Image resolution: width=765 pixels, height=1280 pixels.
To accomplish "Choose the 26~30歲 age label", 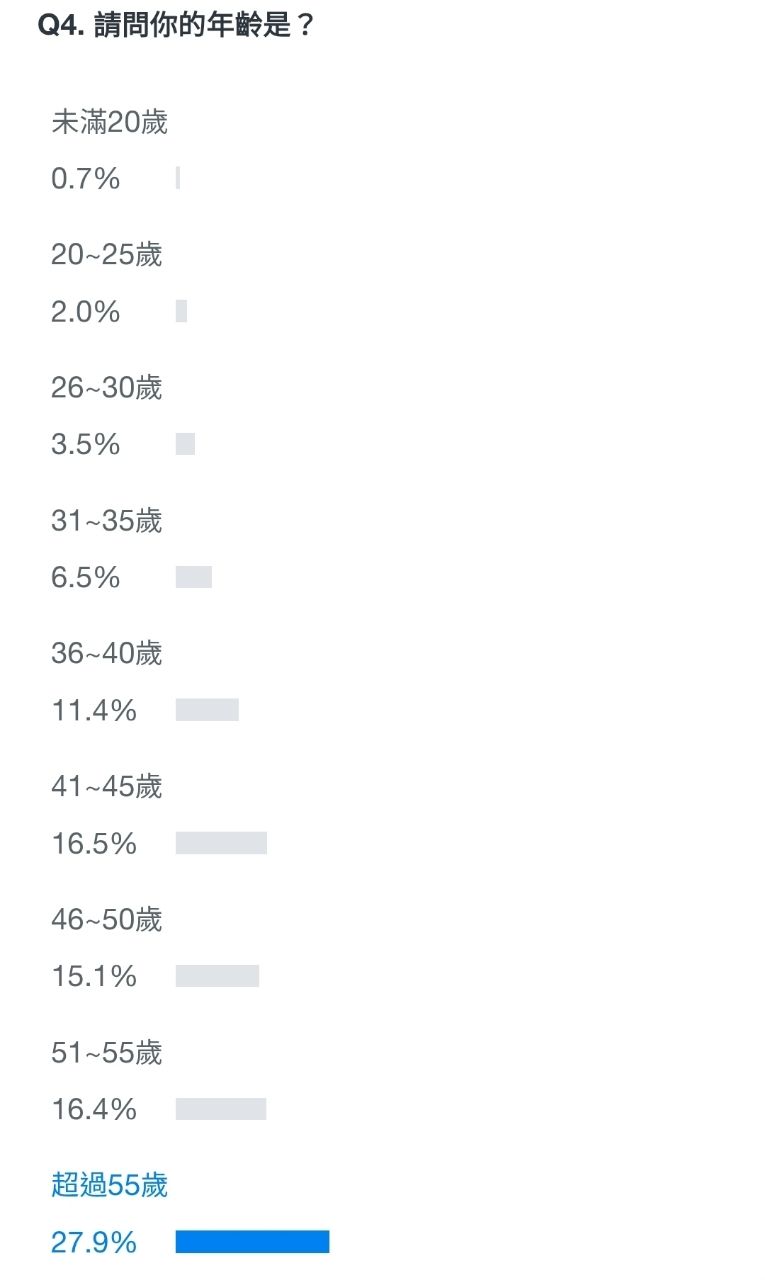I will tap(106, 388).
